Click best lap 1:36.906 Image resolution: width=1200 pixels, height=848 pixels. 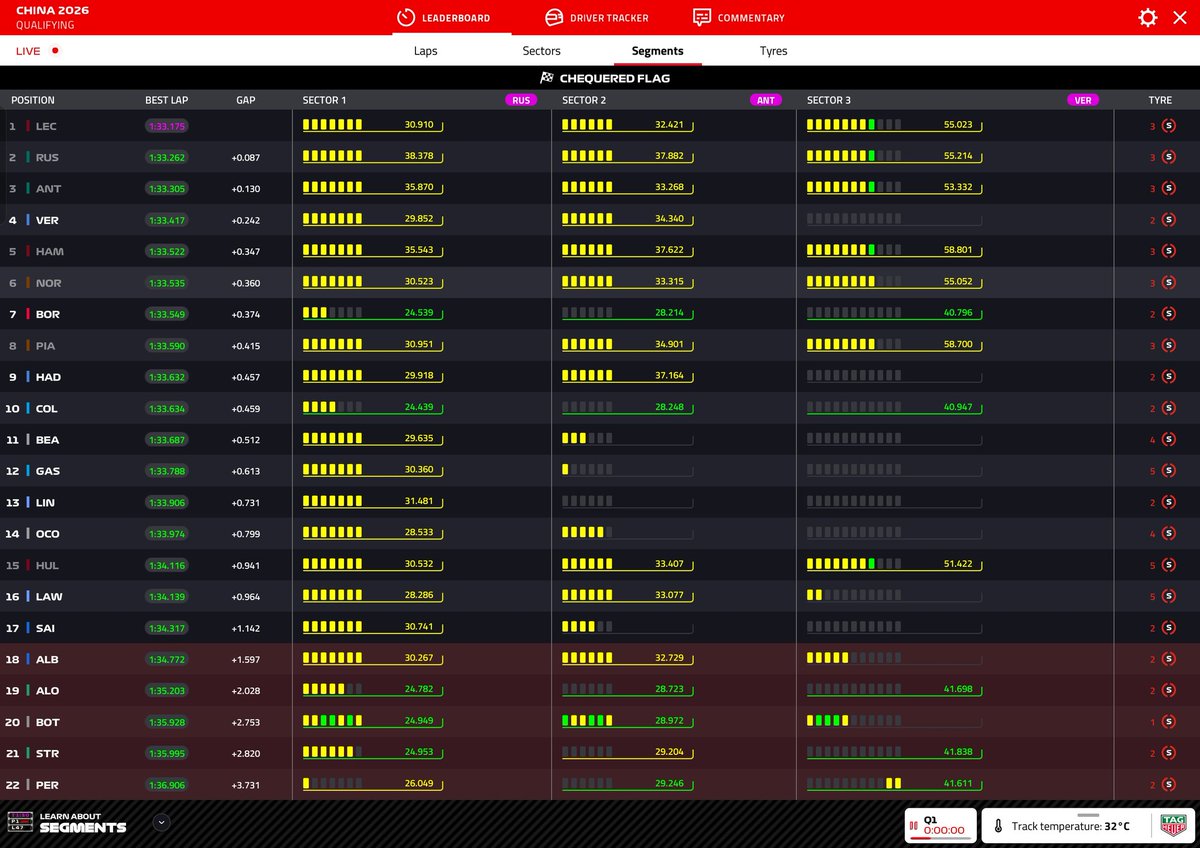tap(167, 785)
